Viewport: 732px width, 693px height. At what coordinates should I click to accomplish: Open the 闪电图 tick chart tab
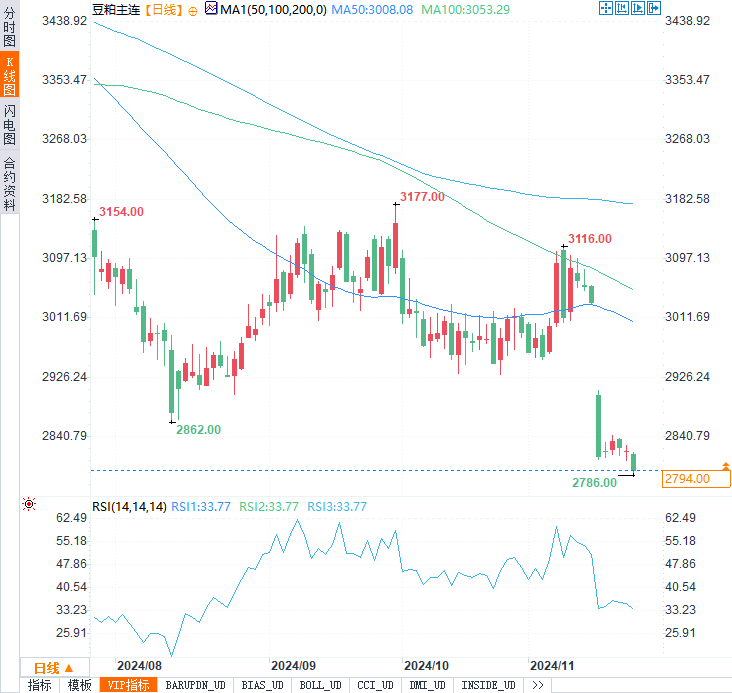tap(9, 124)
